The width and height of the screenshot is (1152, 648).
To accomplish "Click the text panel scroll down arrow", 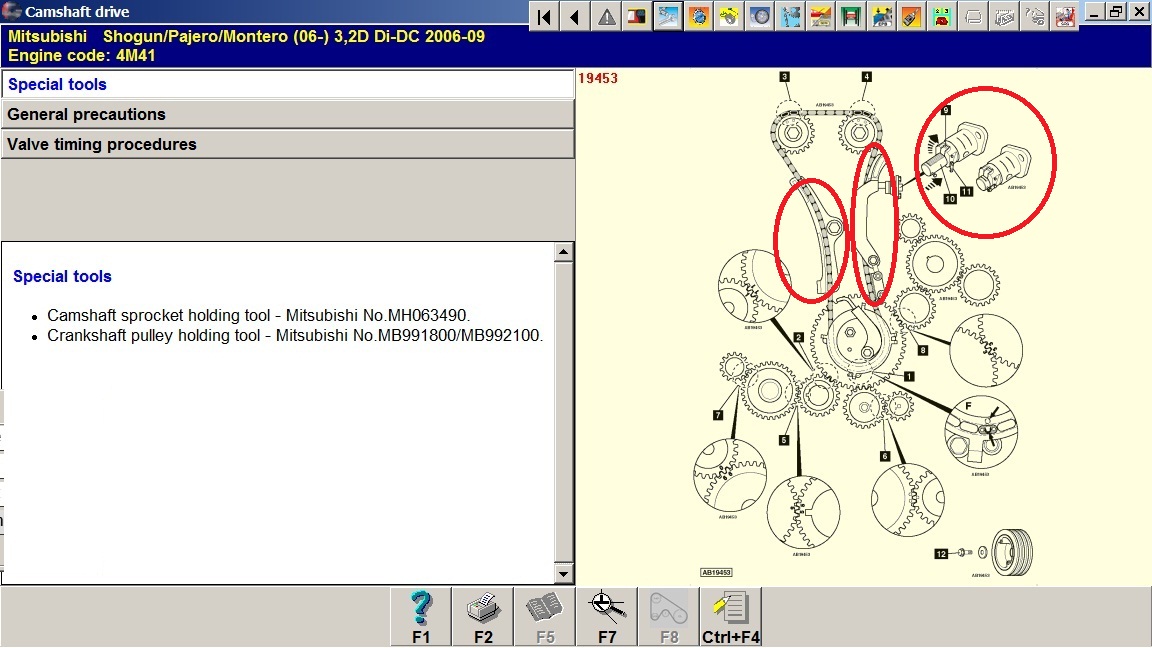I will pyautogui.click(x=564, y=574).
